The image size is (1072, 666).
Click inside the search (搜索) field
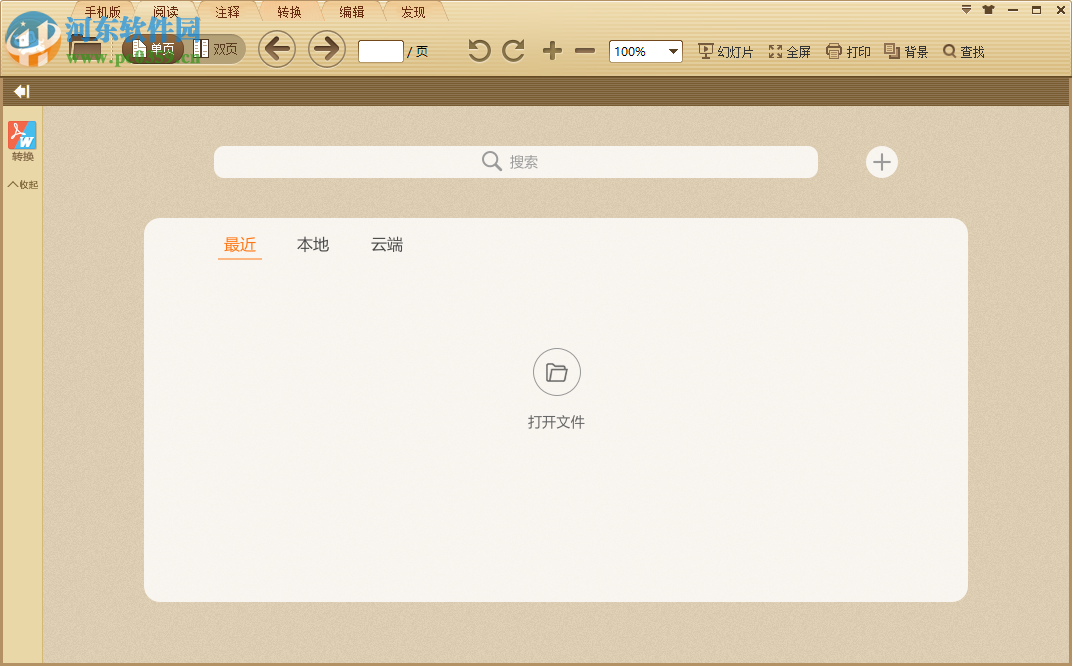coord(515,161)
